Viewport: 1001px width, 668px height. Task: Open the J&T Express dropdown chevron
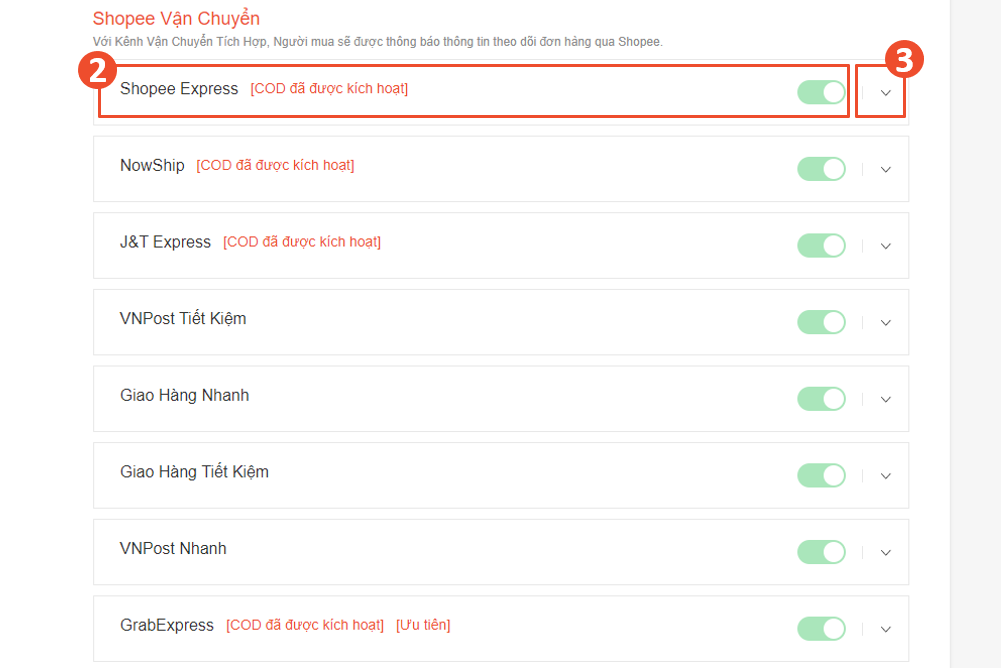(885, 246)
